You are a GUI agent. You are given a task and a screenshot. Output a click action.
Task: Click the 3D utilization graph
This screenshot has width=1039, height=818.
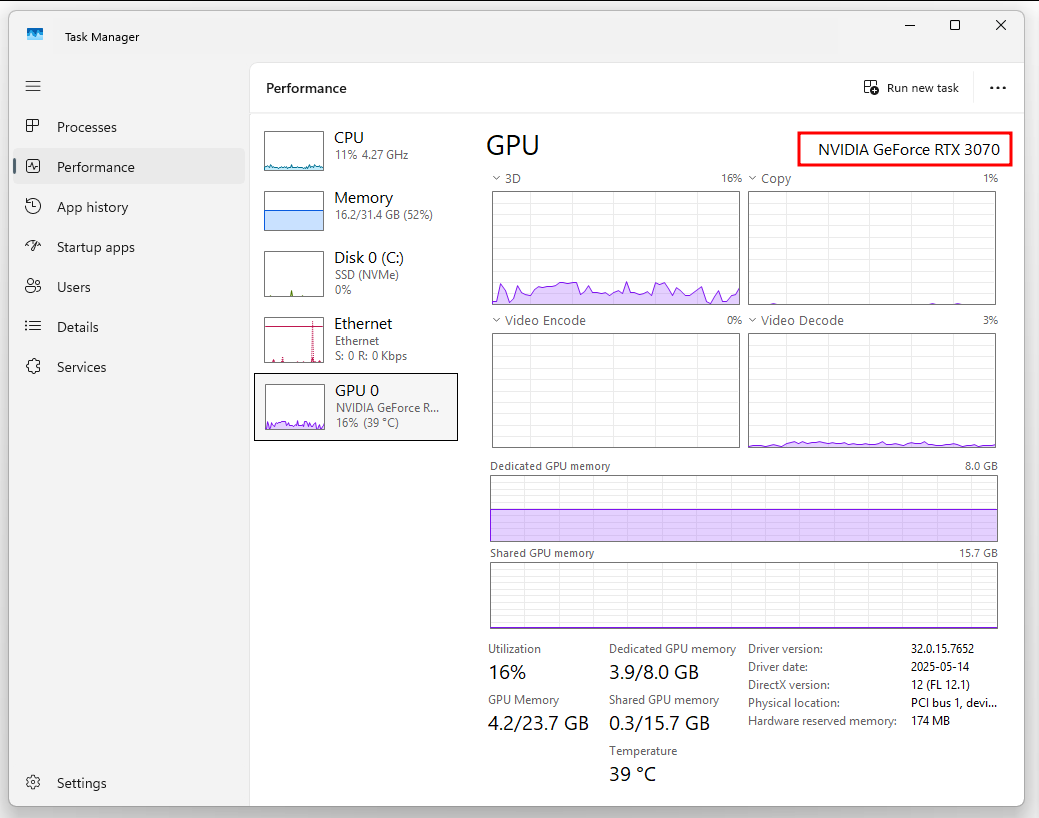click(616, 248)
